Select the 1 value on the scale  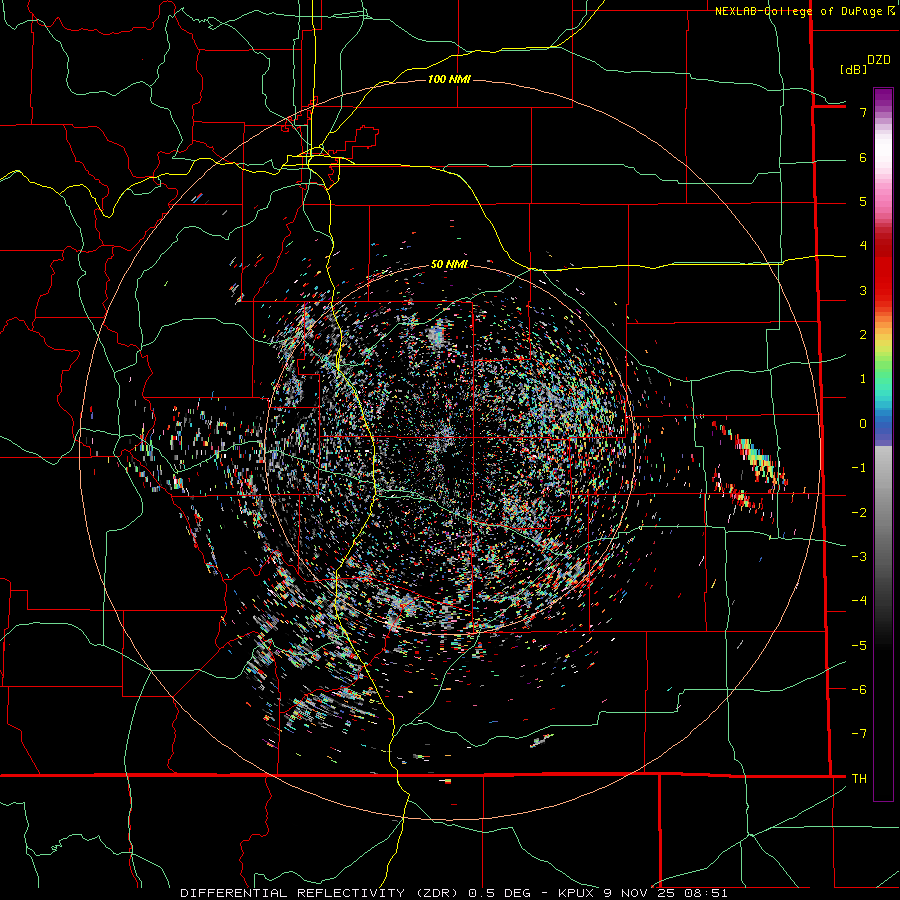pos(863,379)
